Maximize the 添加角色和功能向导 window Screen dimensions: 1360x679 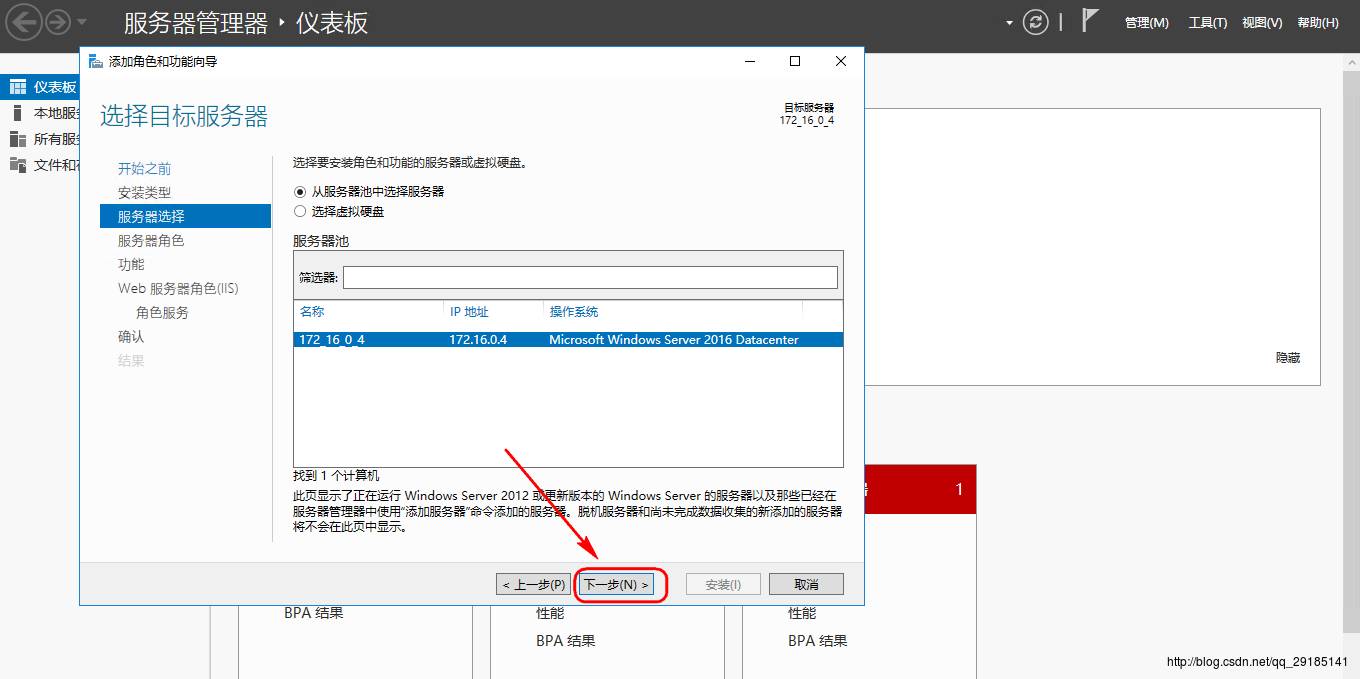[x=795, y=61]
